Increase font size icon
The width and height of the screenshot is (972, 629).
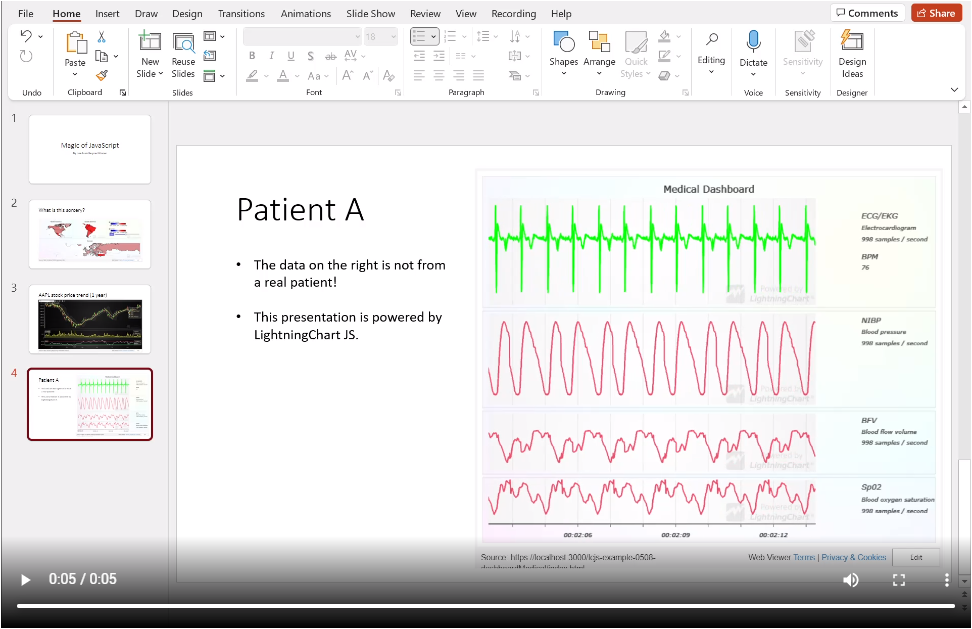point(347,76)
